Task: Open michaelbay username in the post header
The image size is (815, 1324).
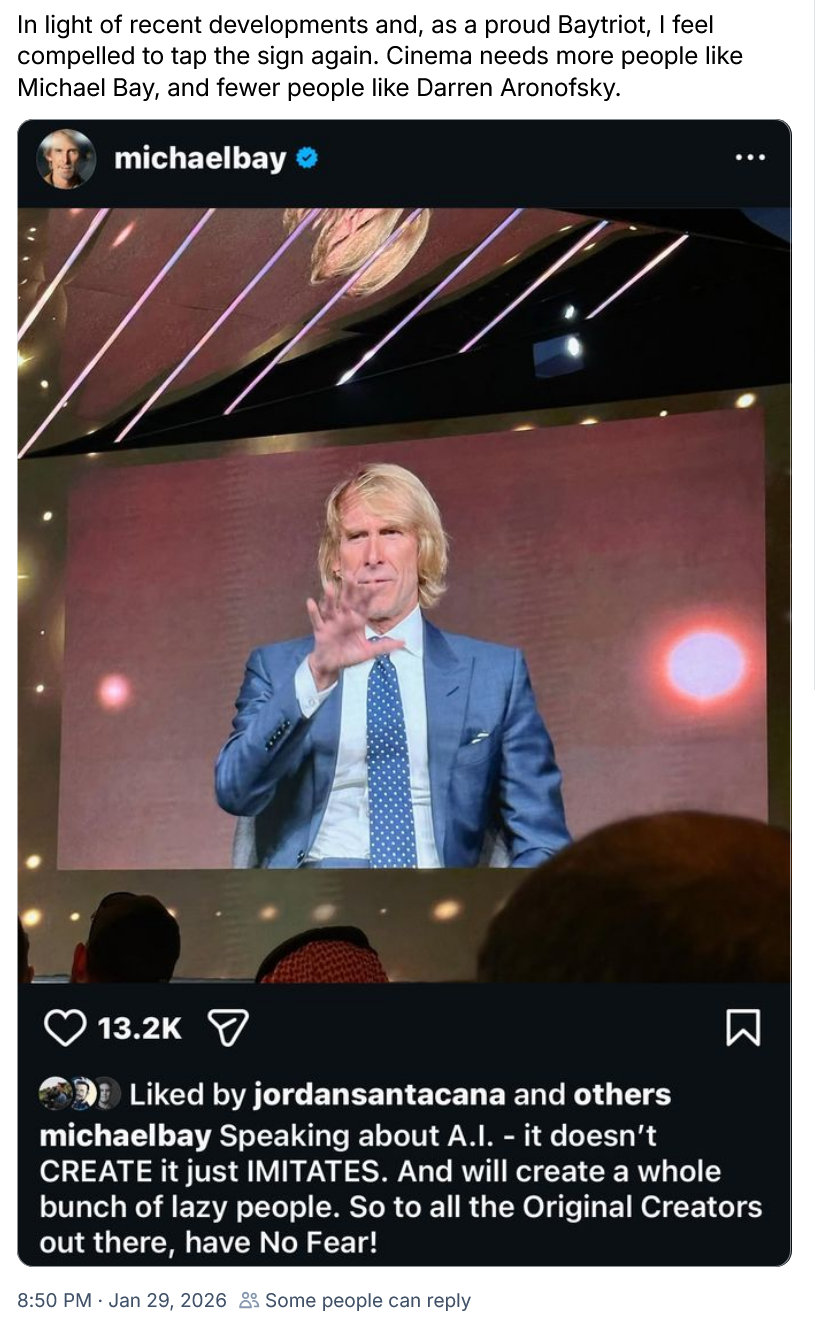Action: 200,158
